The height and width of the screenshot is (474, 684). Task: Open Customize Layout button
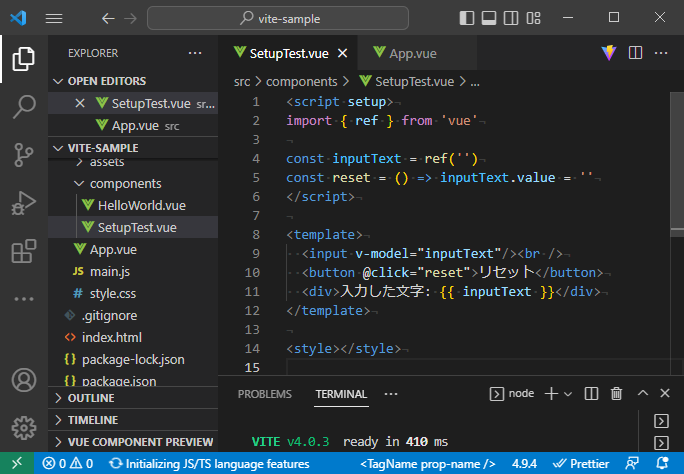(533, 18)
